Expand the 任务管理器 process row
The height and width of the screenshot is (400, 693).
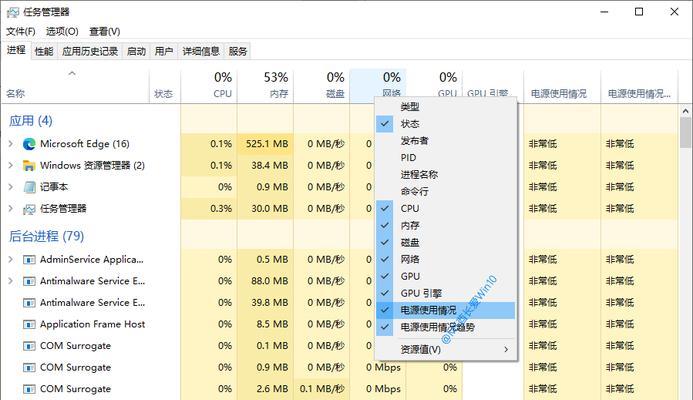point(11,209)
